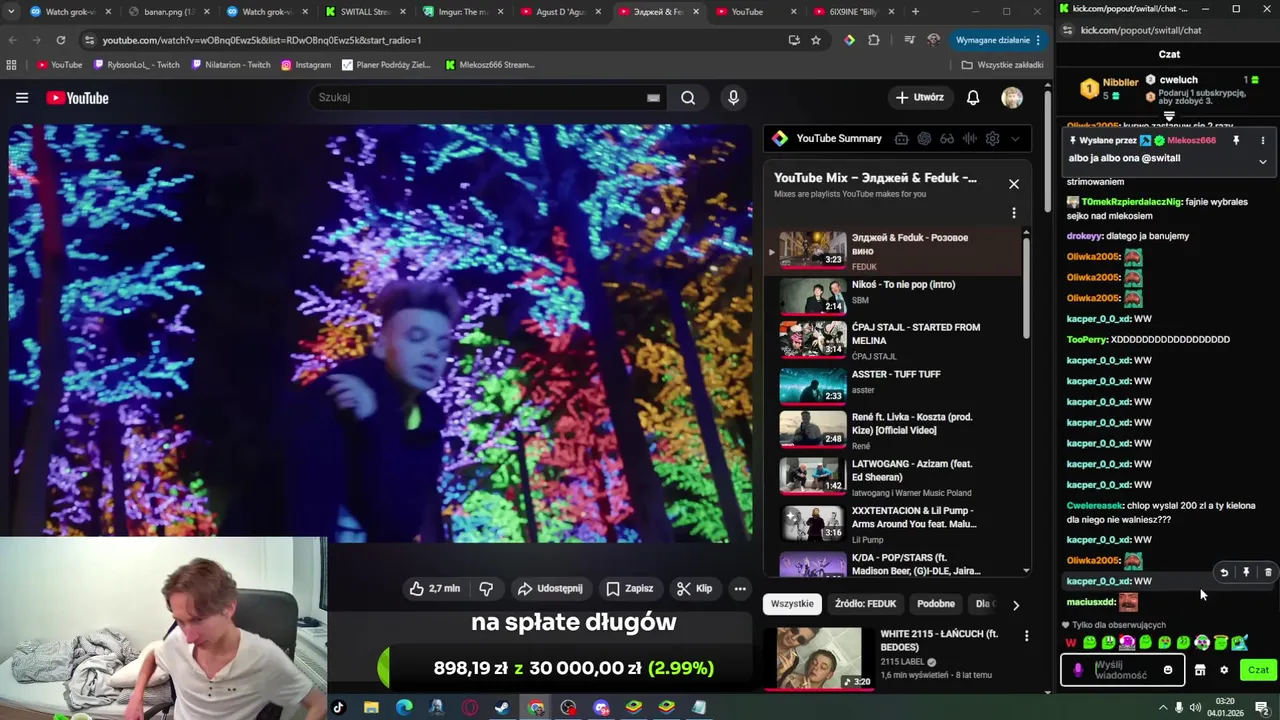Viewport: 1280px width, 720px height.
Task: Select 'LATWOGANG - Azizam' playlist item
Action: (895, 477)
